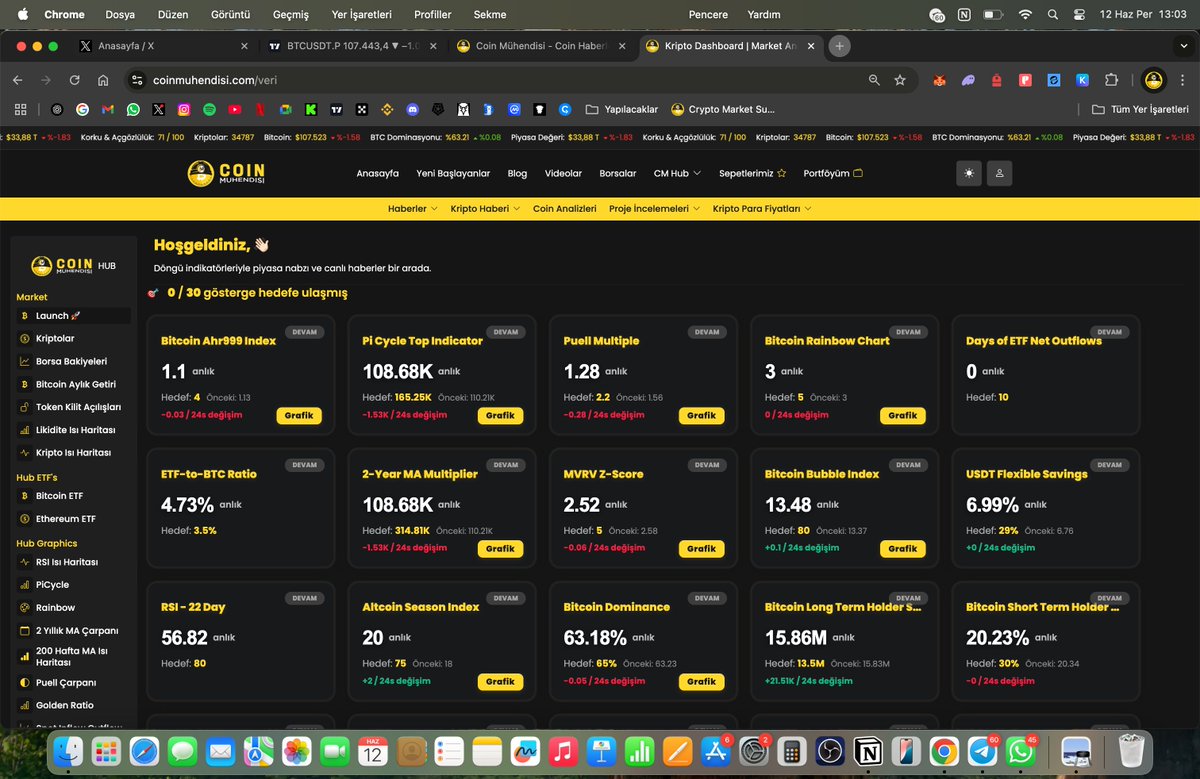The height and width of the screenshot is (779, 1200).
Task: Open Yeni Başlayanlar navigation link
Action: (453, 173)
